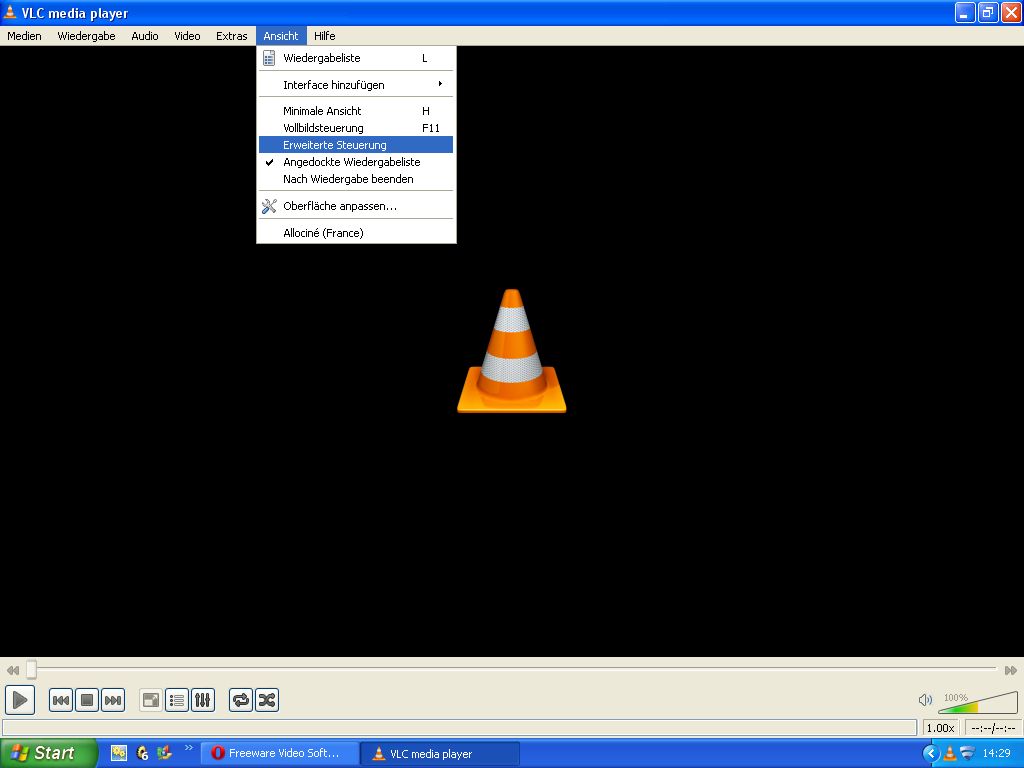Click first quick launch icon in taskbar

click(x=119, y=753)
